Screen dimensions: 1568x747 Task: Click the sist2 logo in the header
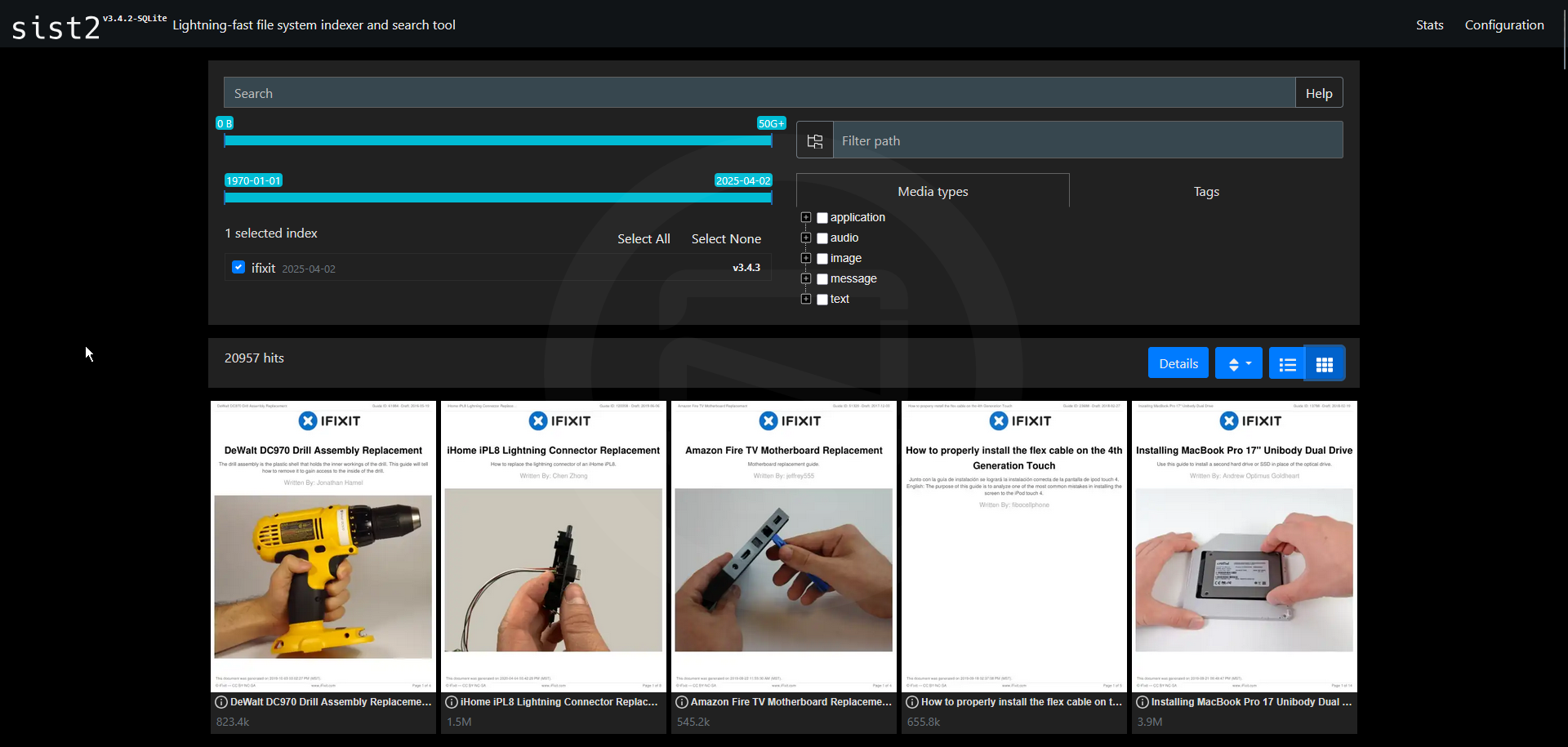pos(56,25)
